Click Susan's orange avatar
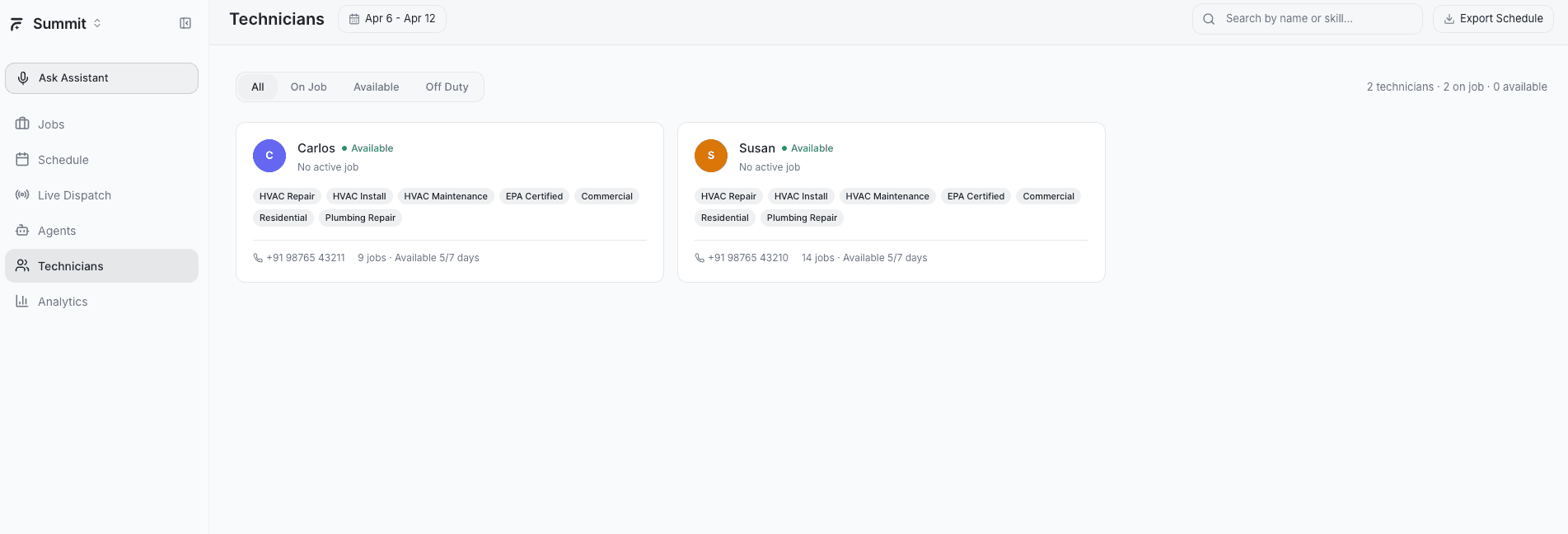1568x534 pixels. point(711,156)
